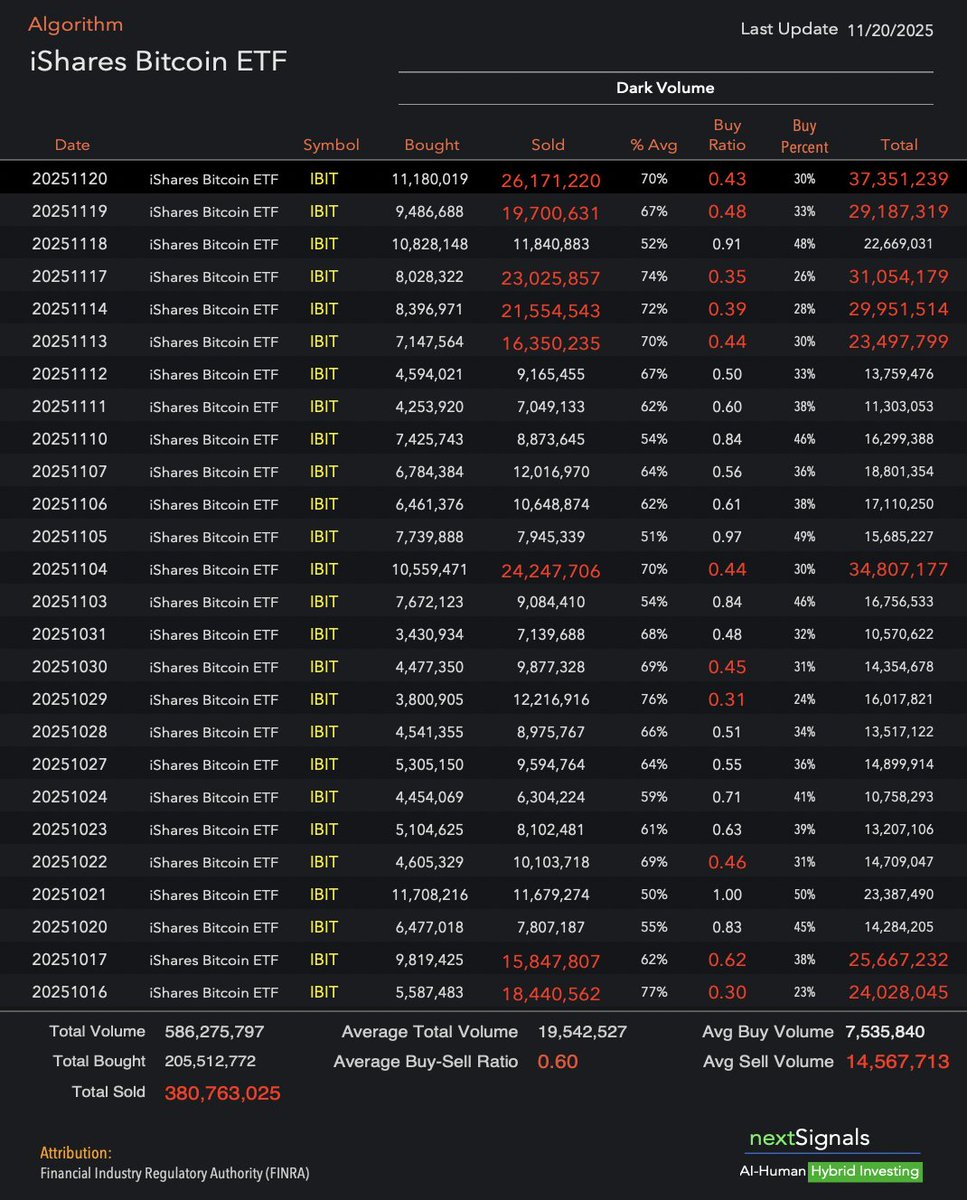Screen dimensions: 967x1200
Task: Select the buy ratio 0.97
Action: (727, 537)
